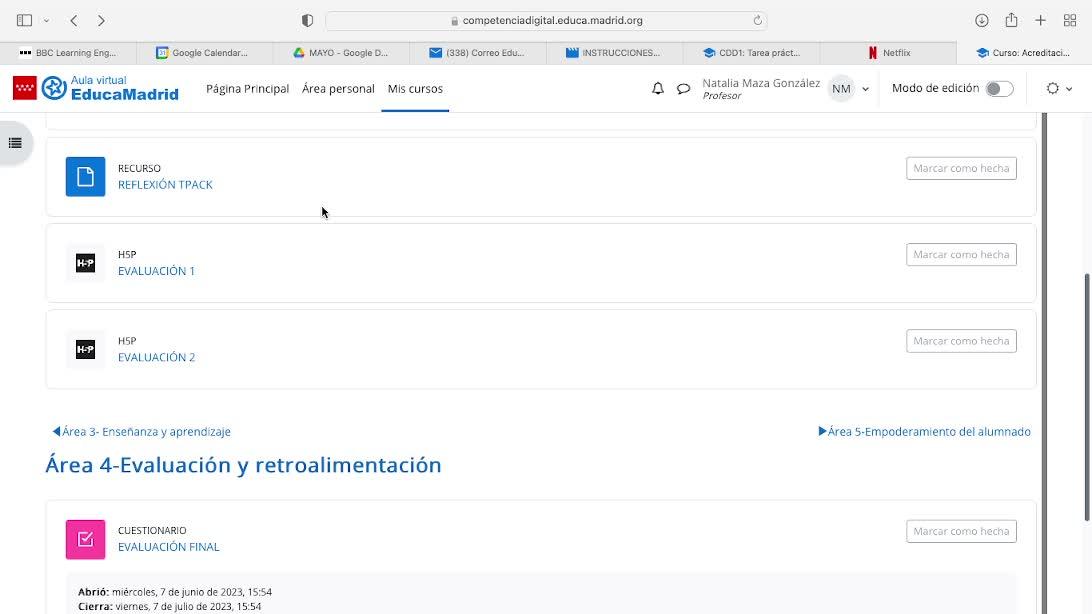Open notifications bell icon
1092x614 pixels.
coord(657,88)
